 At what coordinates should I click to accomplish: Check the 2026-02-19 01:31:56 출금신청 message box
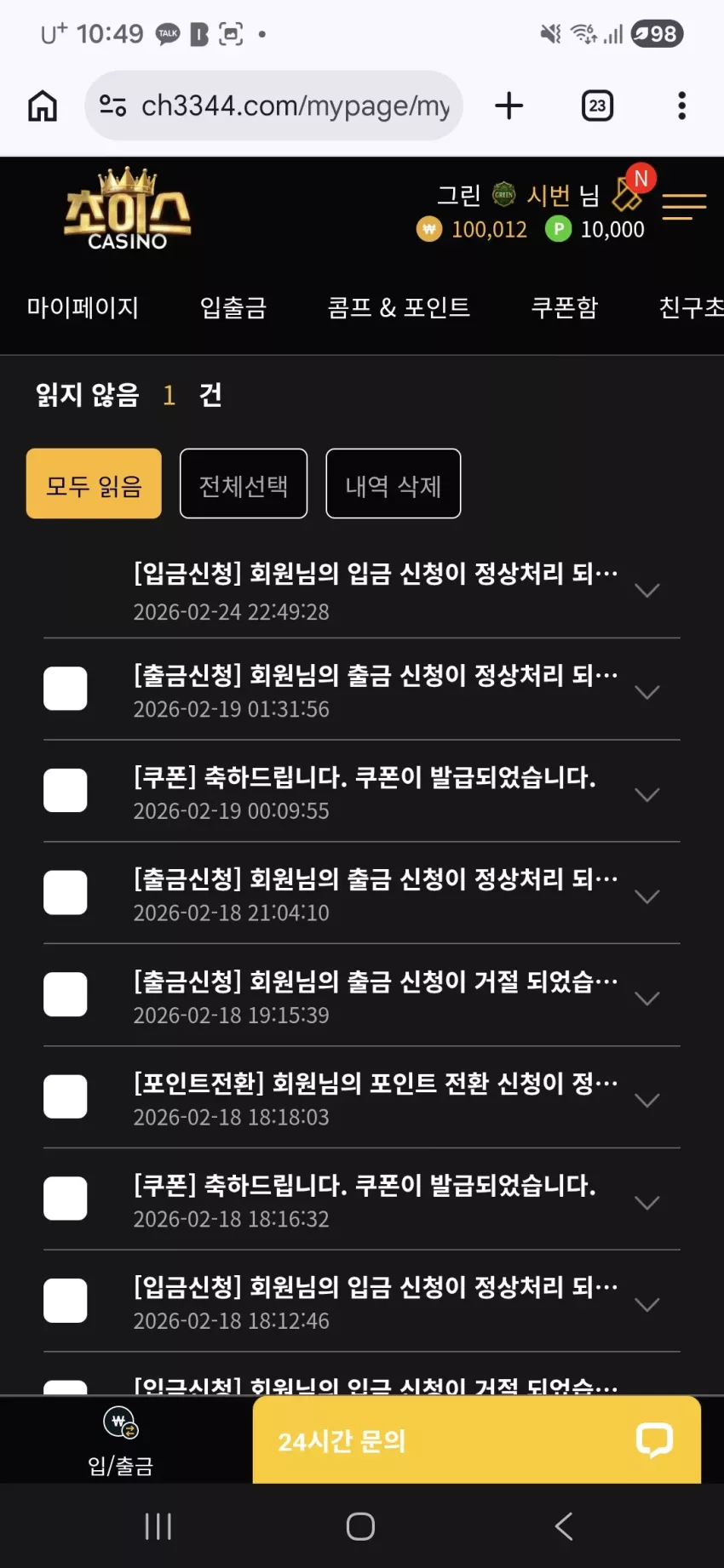(65, 689)
